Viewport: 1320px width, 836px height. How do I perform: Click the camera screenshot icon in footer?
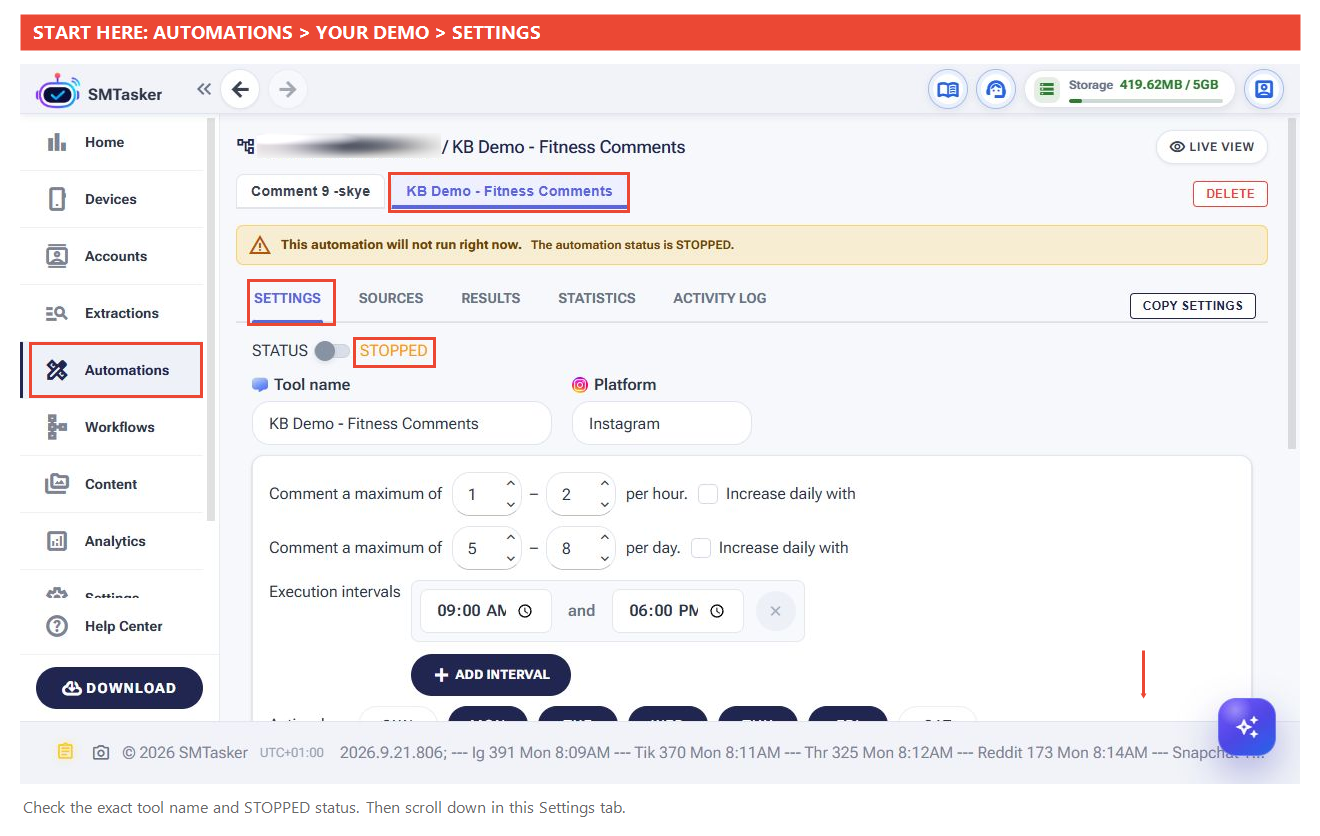click(101, 752)
